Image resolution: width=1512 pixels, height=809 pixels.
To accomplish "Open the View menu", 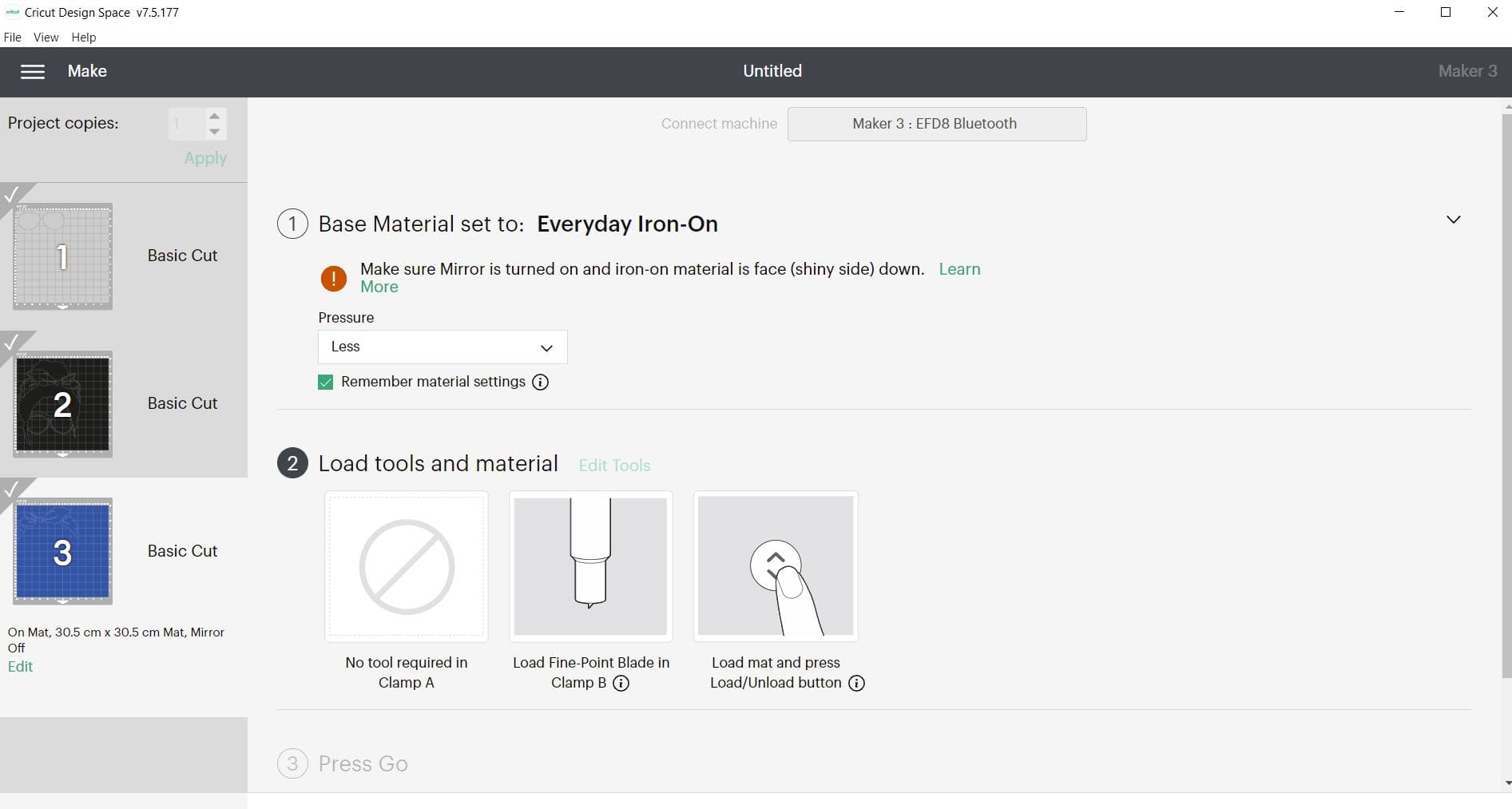I will point(46,38).
